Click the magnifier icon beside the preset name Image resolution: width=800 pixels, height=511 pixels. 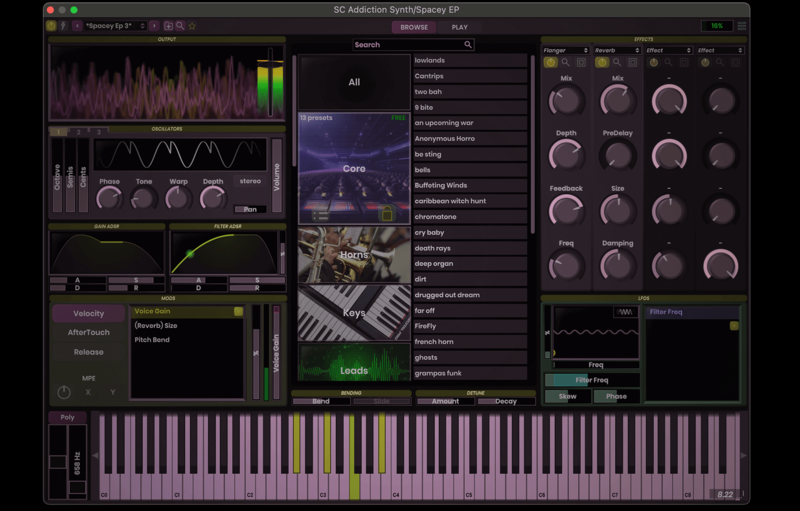coord(180,25)
